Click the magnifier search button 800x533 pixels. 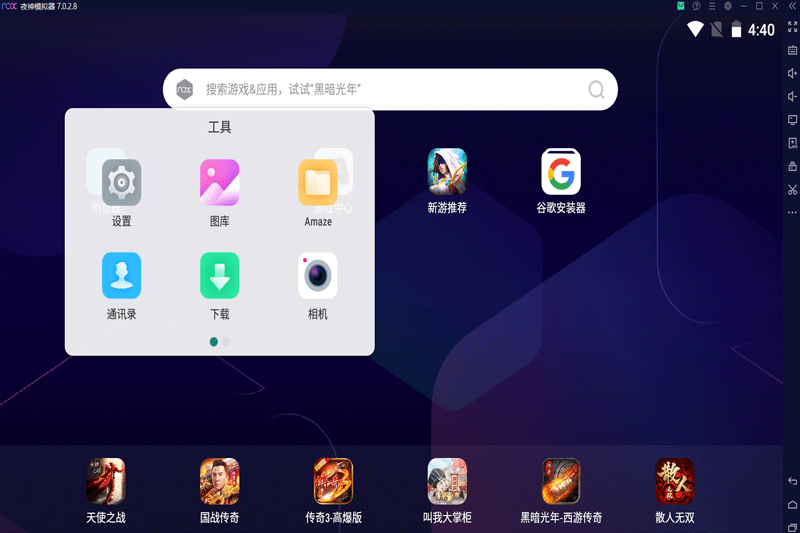[597, 89]
